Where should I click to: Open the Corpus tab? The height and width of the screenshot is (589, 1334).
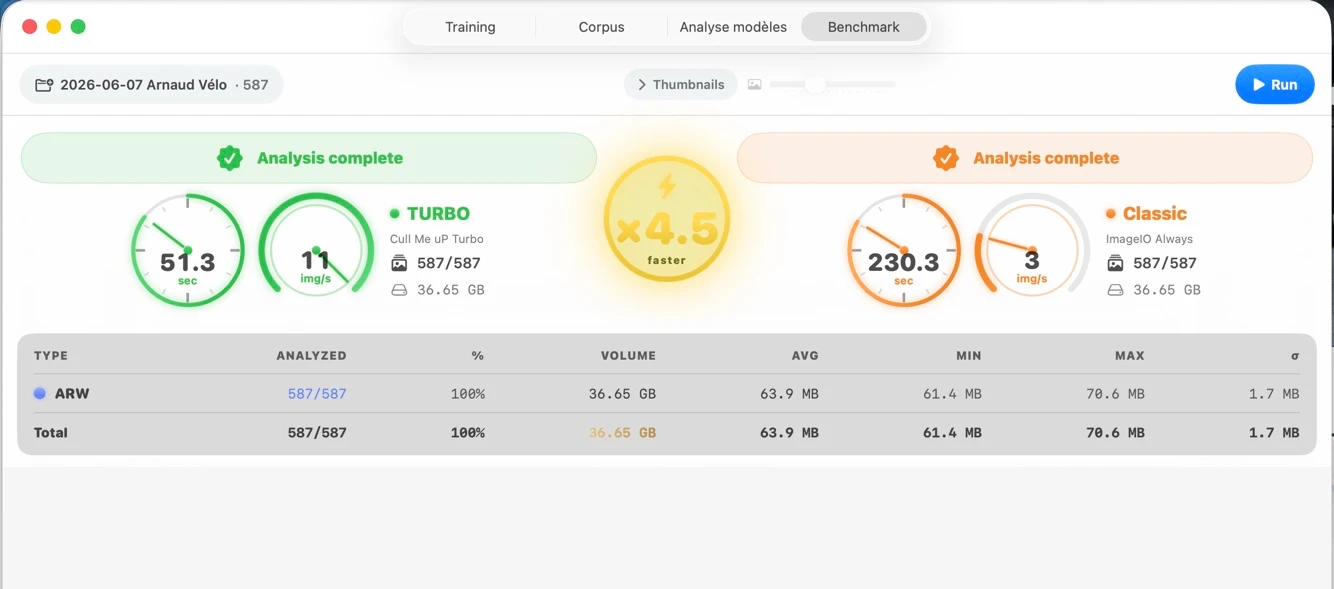(601, 27)
